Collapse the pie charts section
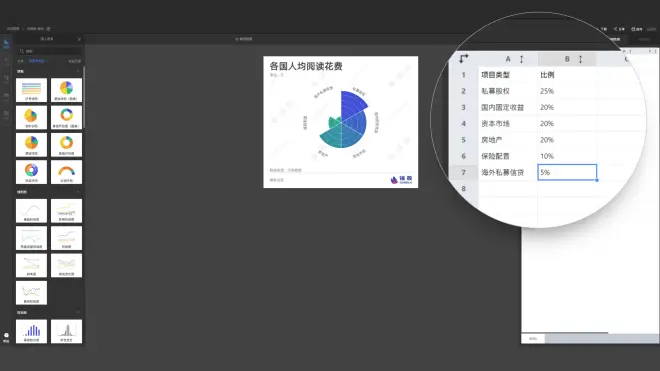Viewport: 660px width, 371px height. click(x=78, y=72)
